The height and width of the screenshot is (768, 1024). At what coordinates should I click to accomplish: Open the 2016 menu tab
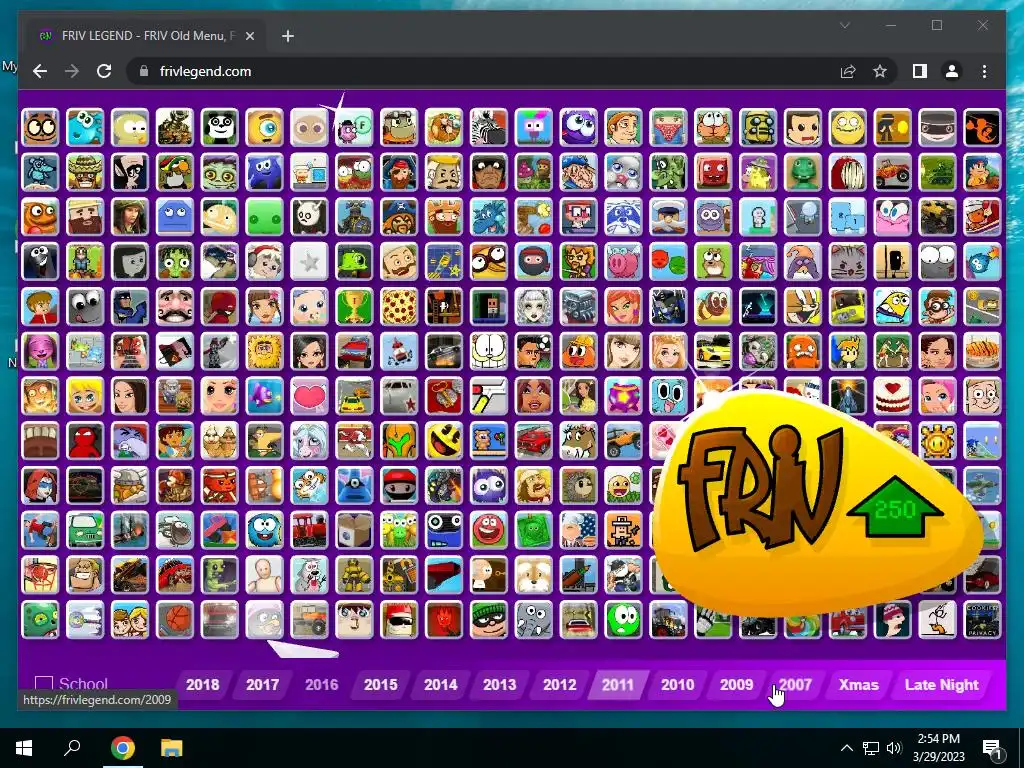(321, 684)
